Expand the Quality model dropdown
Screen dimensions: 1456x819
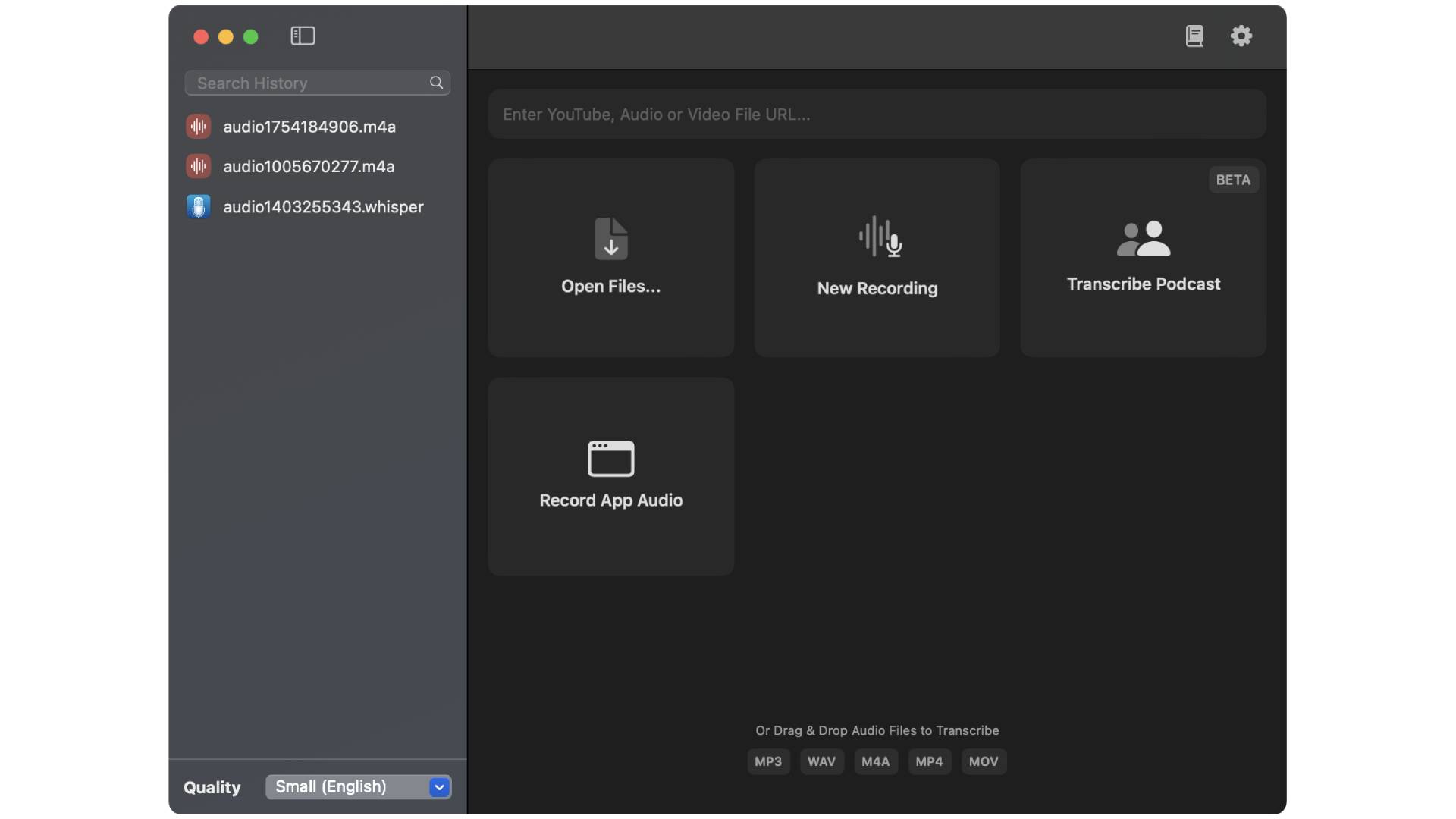point(438,786)
